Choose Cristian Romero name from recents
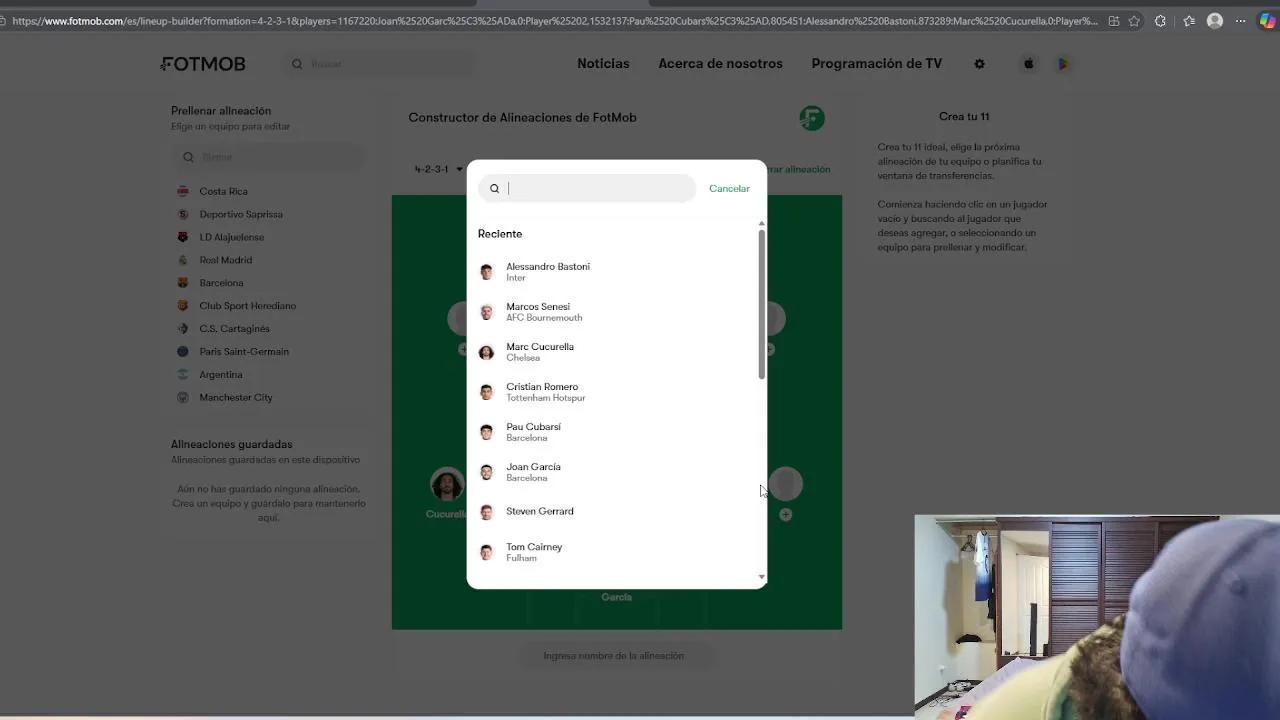1280x720 pixels. [x=542, y=387]
